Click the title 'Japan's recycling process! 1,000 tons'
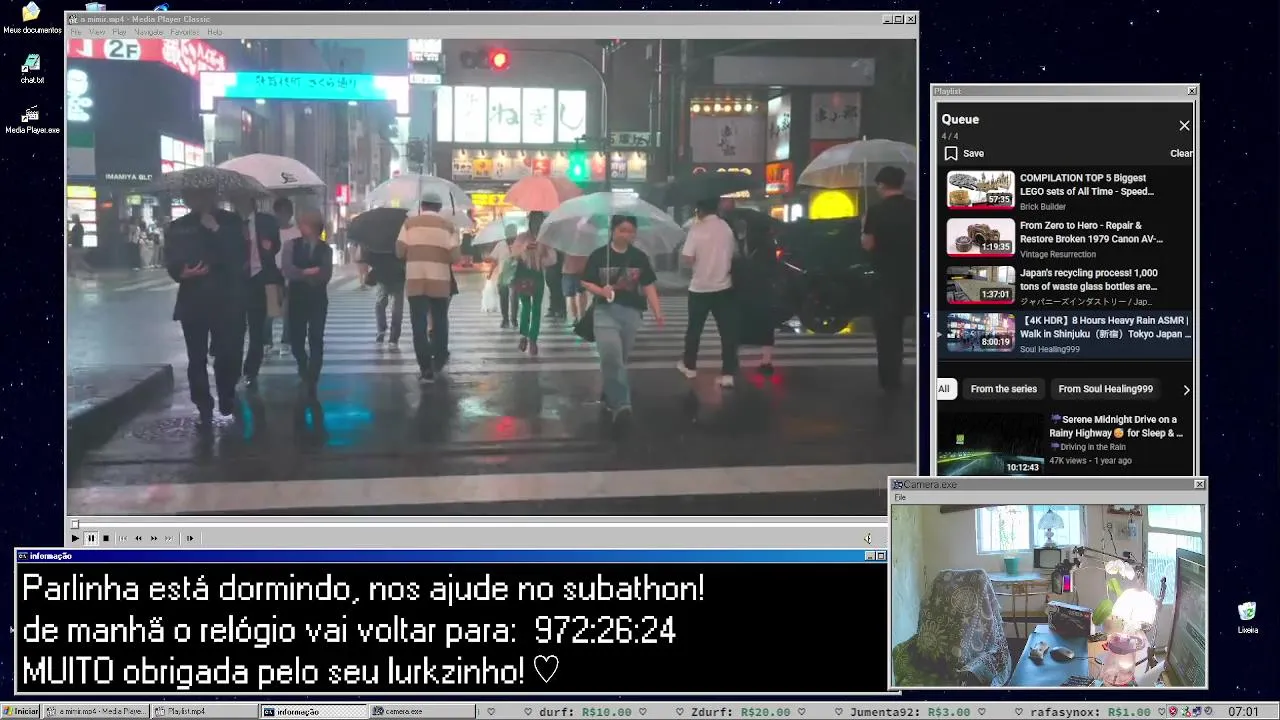Image resolution: width=1280 pixels, height=720 pixels. (1089, 279)
